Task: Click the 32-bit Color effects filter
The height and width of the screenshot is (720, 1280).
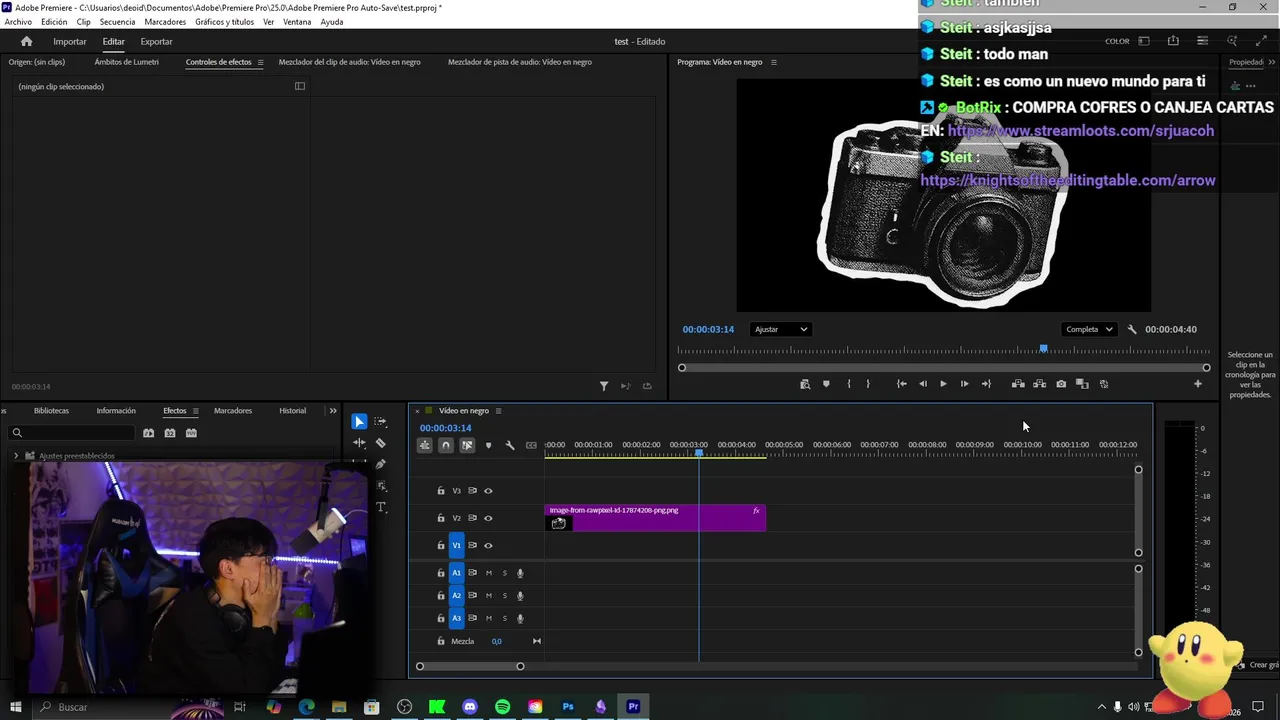Action: [170, 433]
